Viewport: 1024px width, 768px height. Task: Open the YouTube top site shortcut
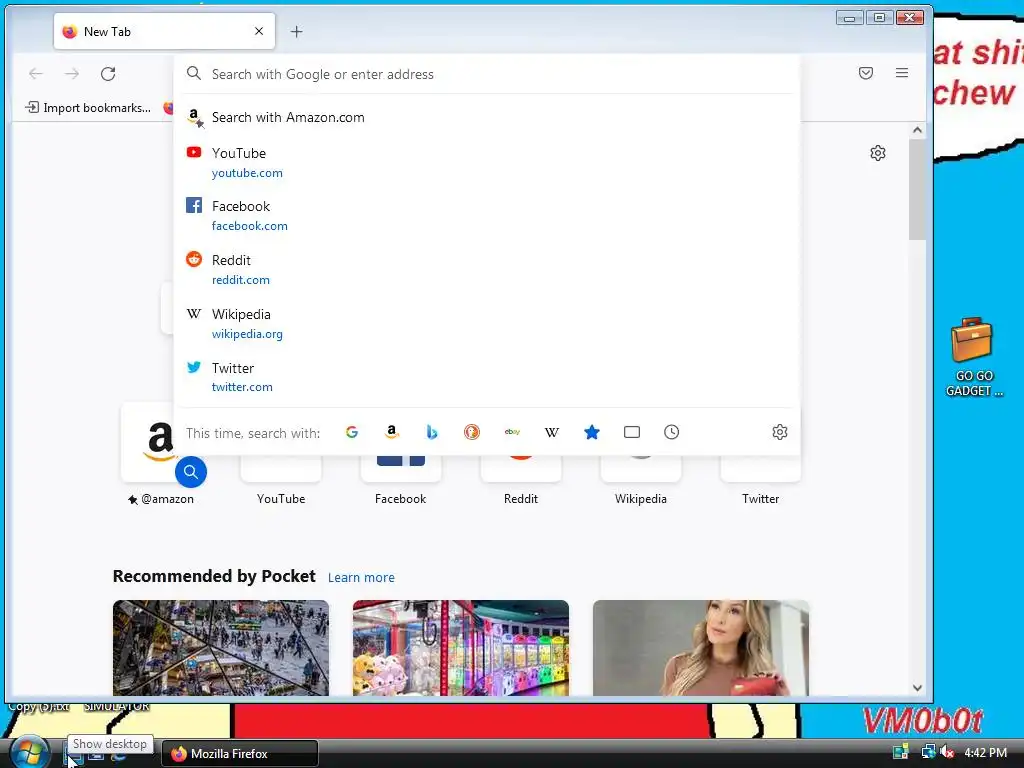(281, 483)
